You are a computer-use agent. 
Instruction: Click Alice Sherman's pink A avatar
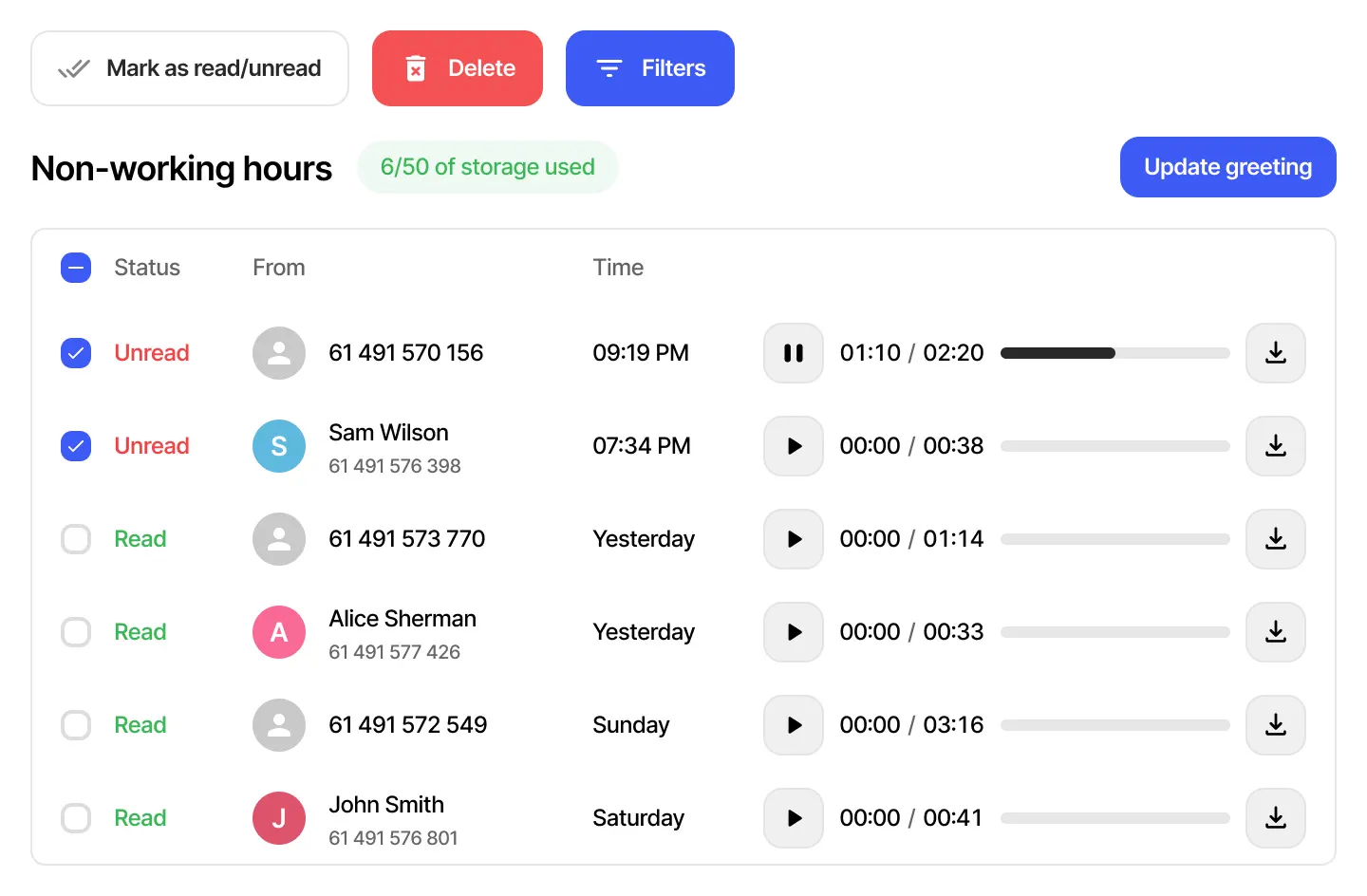(x=279, y=632)
